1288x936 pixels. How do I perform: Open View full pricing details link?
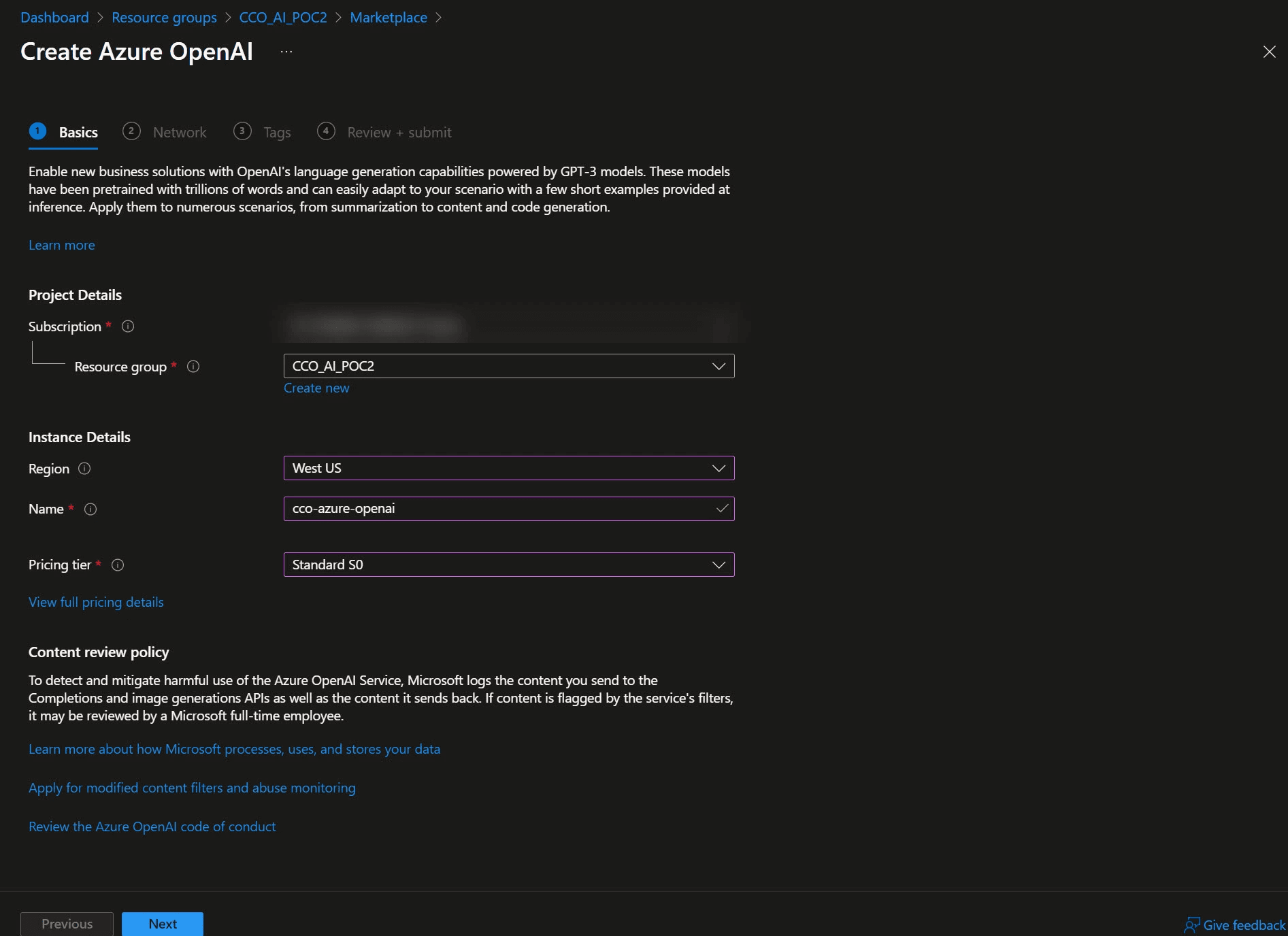(x=96, y=602)
